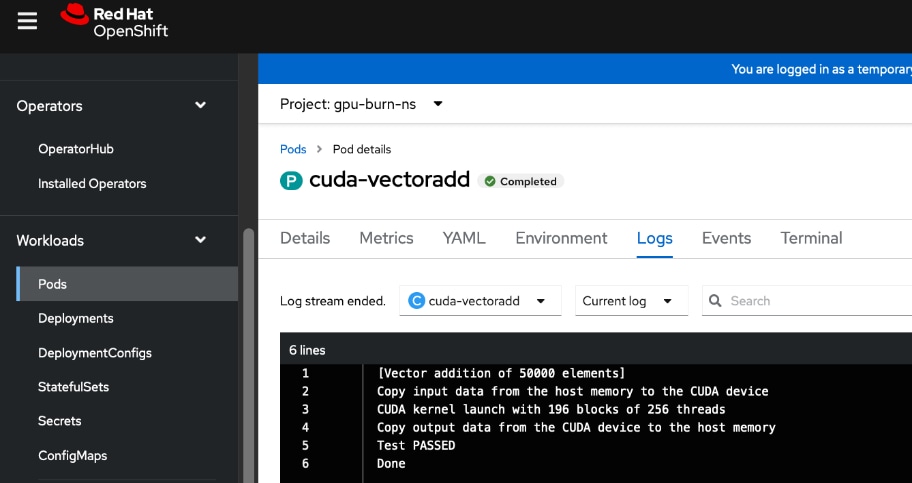Switch to the Details tab
Viewport: 912px width, 483px height.
click(x=305, y=238)
